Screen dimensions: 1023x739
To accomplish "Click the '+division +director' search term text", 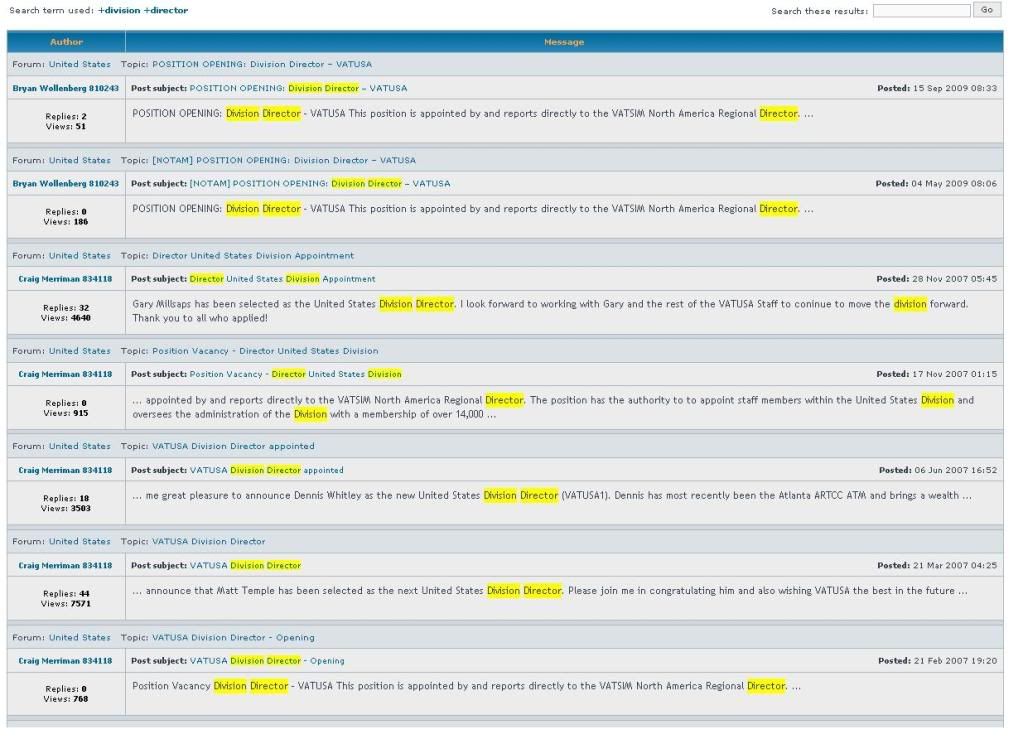I will pos(142,10).
